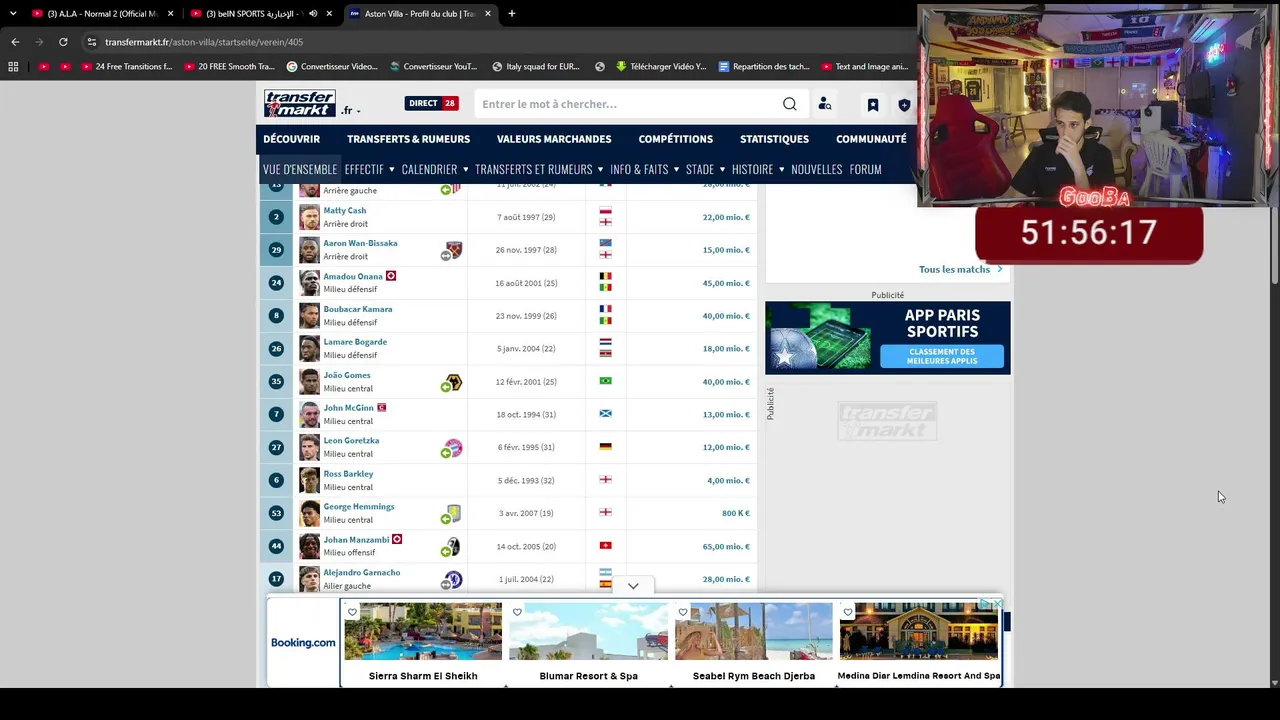Open the Tous les matchs link
Viewport: 1280px width, 720px height.
click(x=960, y=269)
